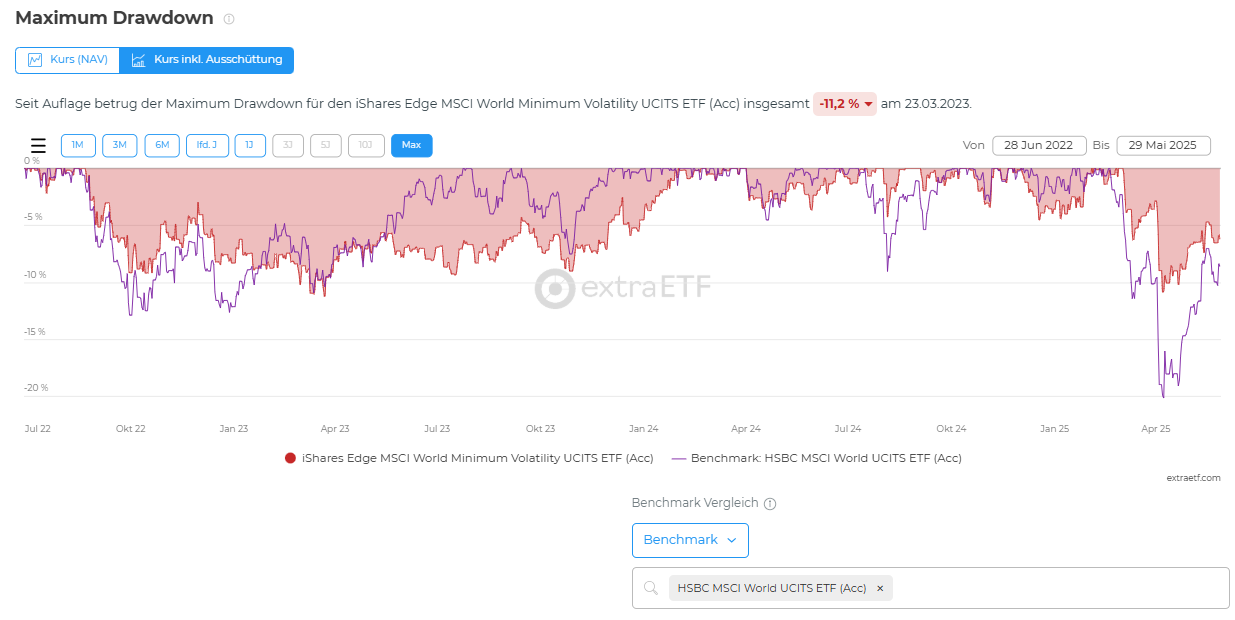Remove the HSBC MSCI World benchmark chip
Screen dimensions: 1235x620
880,588
